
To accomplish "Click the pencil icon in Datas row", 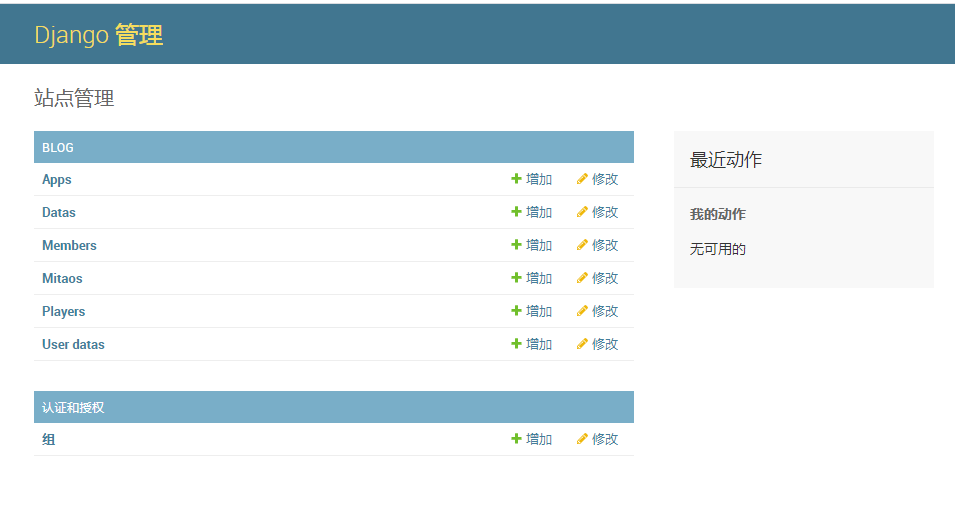I will pyautogui.click(x=582, y=211).
